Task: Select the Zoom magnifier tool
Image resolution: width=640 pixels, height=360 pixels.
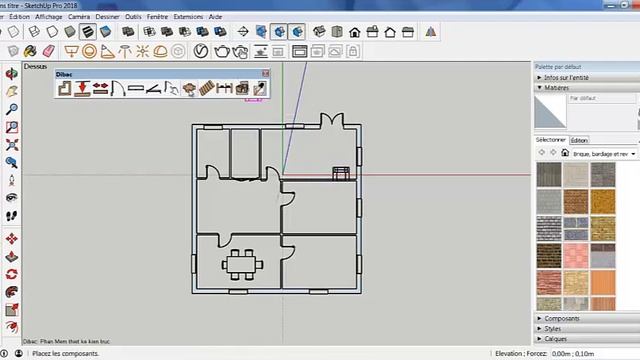Action: coord(12,109)
